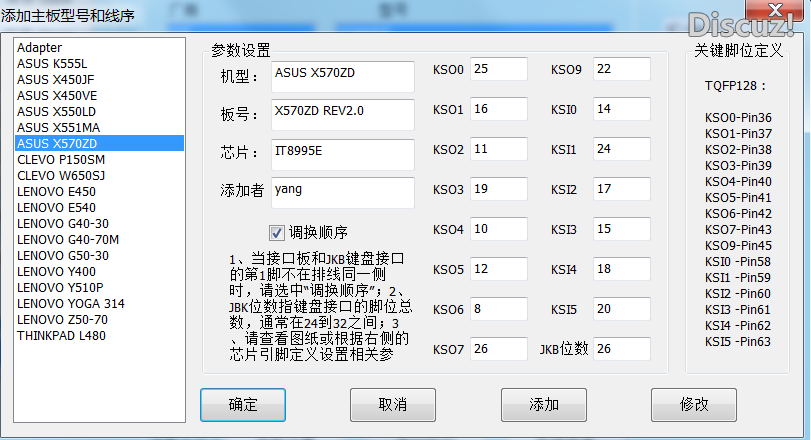Select LENOVO Z50-70 in the list
Viewport: 811px width, 440px height.
pos(99,320)
